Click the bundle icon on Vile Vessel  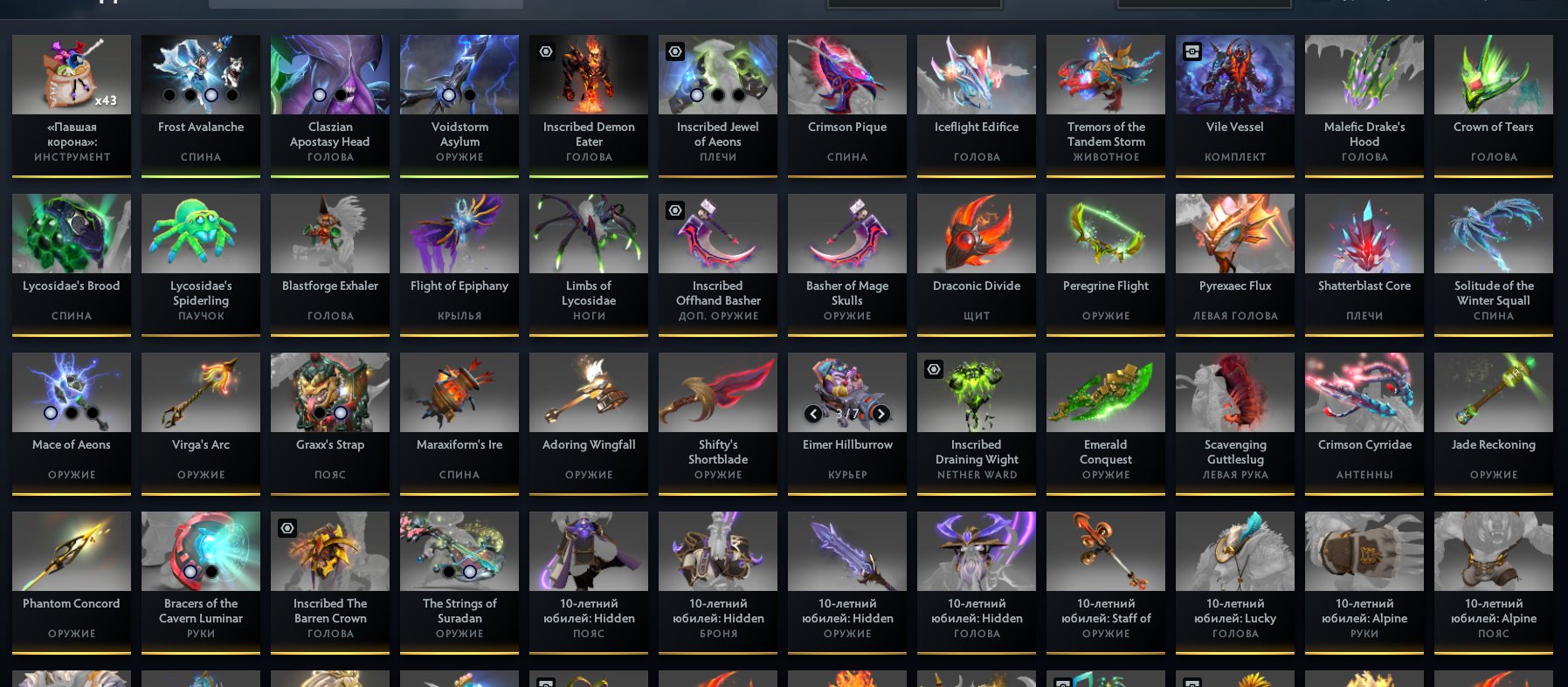(x=1192, y=52)
